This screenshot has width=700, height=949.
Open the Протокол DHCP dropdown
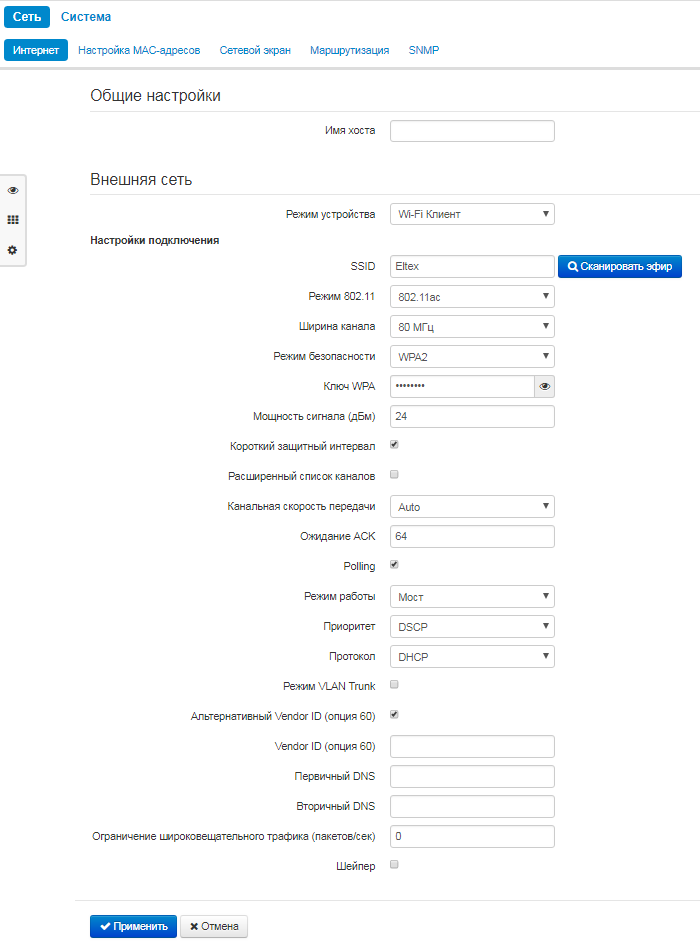tap(472, 656)
